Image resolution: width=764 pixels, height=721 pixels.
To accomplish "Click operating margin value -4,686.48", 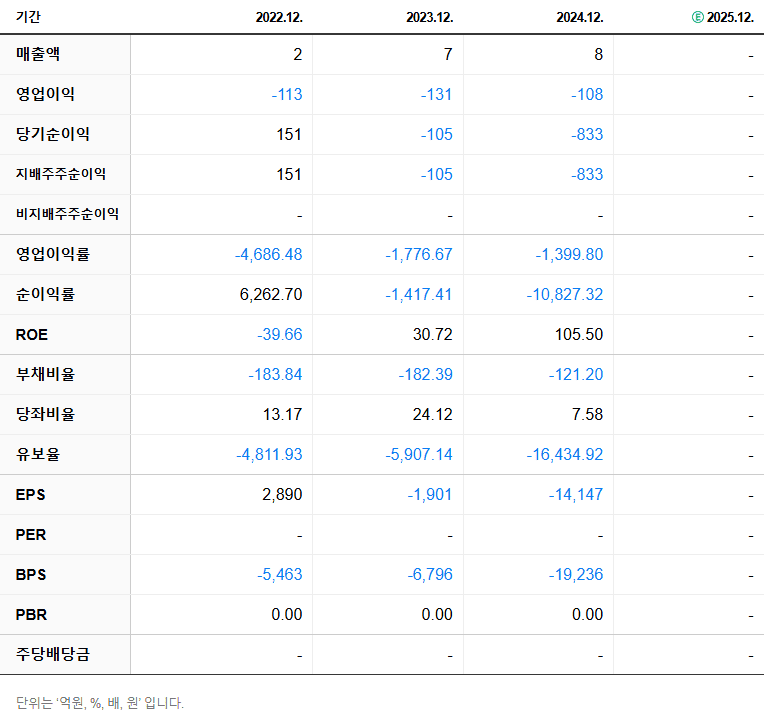I will (268, 254).
